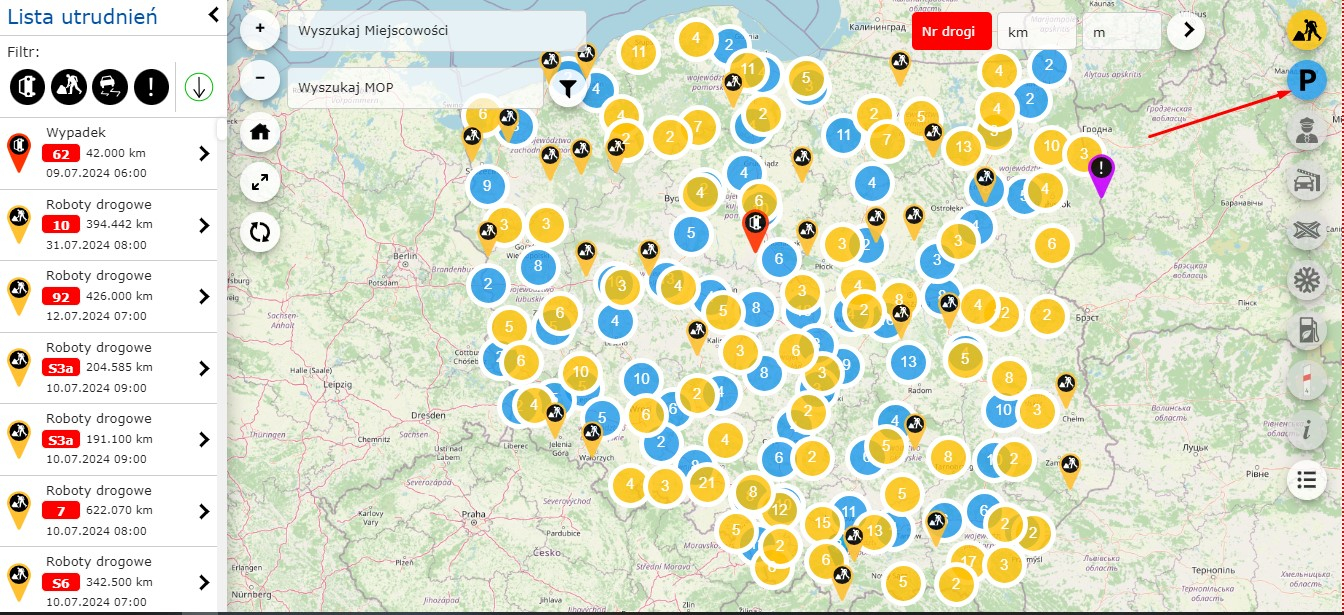Filter list by accident icon
Image resolution: width=1344 pixels, height=615 pixels.
click(x=28, y=87)
